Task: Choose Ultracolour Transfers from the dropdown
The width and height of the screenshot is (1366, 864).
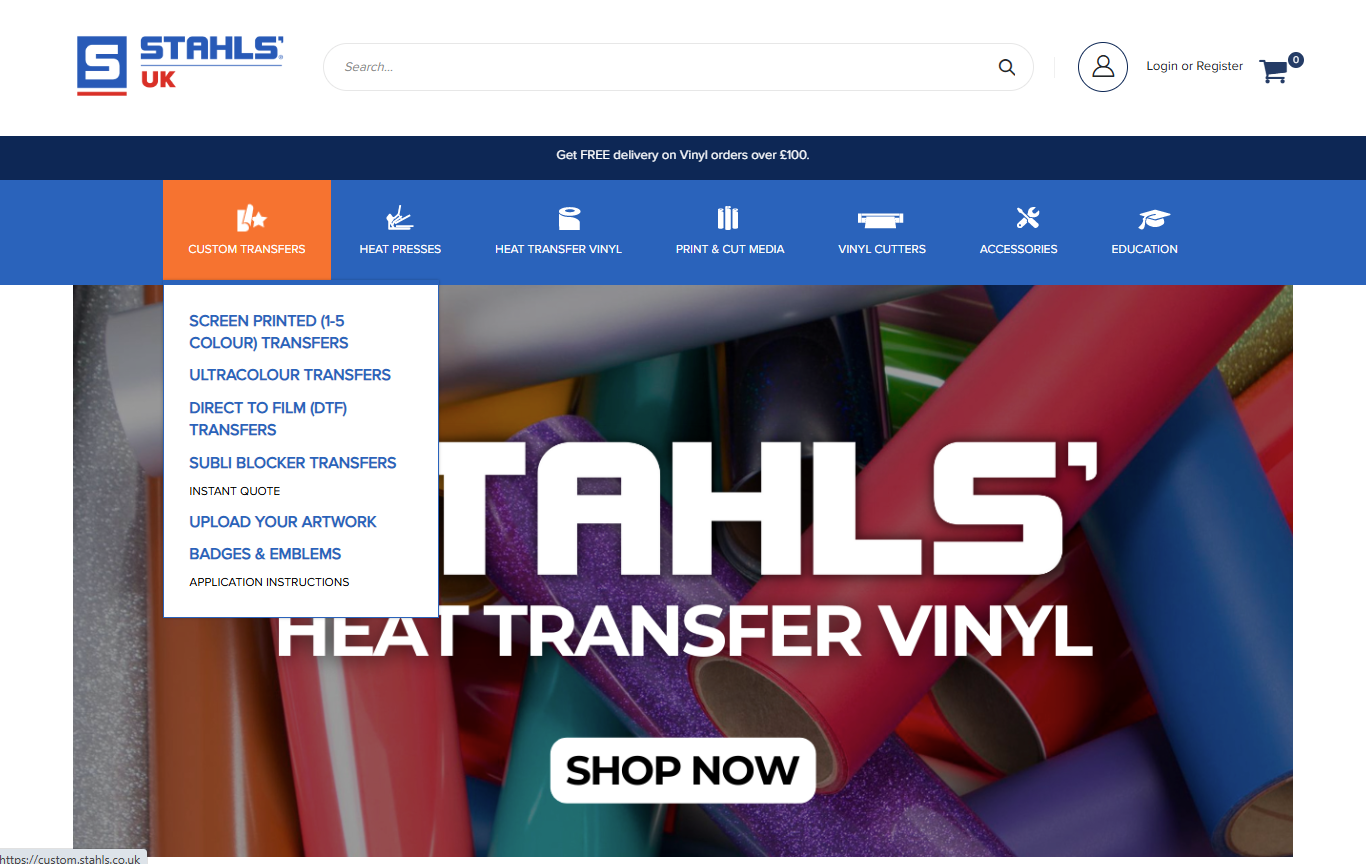Action: 290,375
